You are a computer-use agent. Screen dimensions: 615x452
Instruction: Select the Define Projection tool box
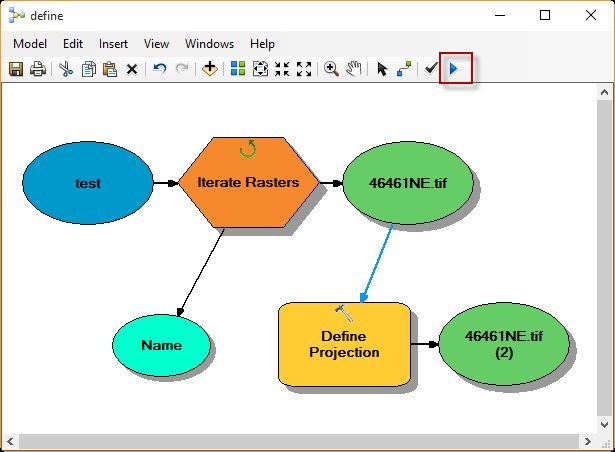pyautogui.click(x=344, y=344)
